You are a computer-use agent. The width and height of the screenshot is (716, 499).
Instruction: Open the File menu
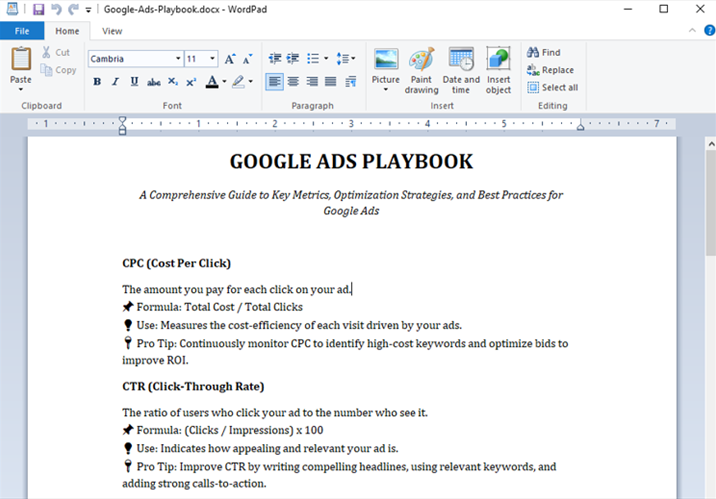[x=22, y=31]
